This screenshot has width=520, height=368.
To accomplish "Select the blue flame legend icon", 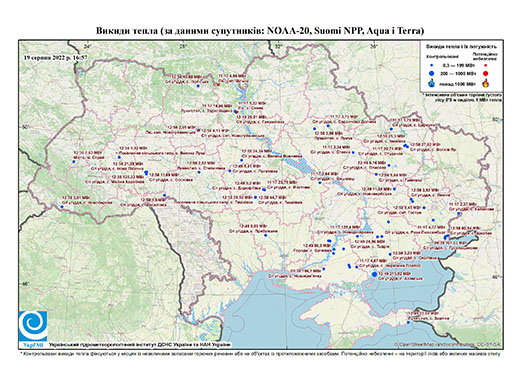I will tap(432, 83).
